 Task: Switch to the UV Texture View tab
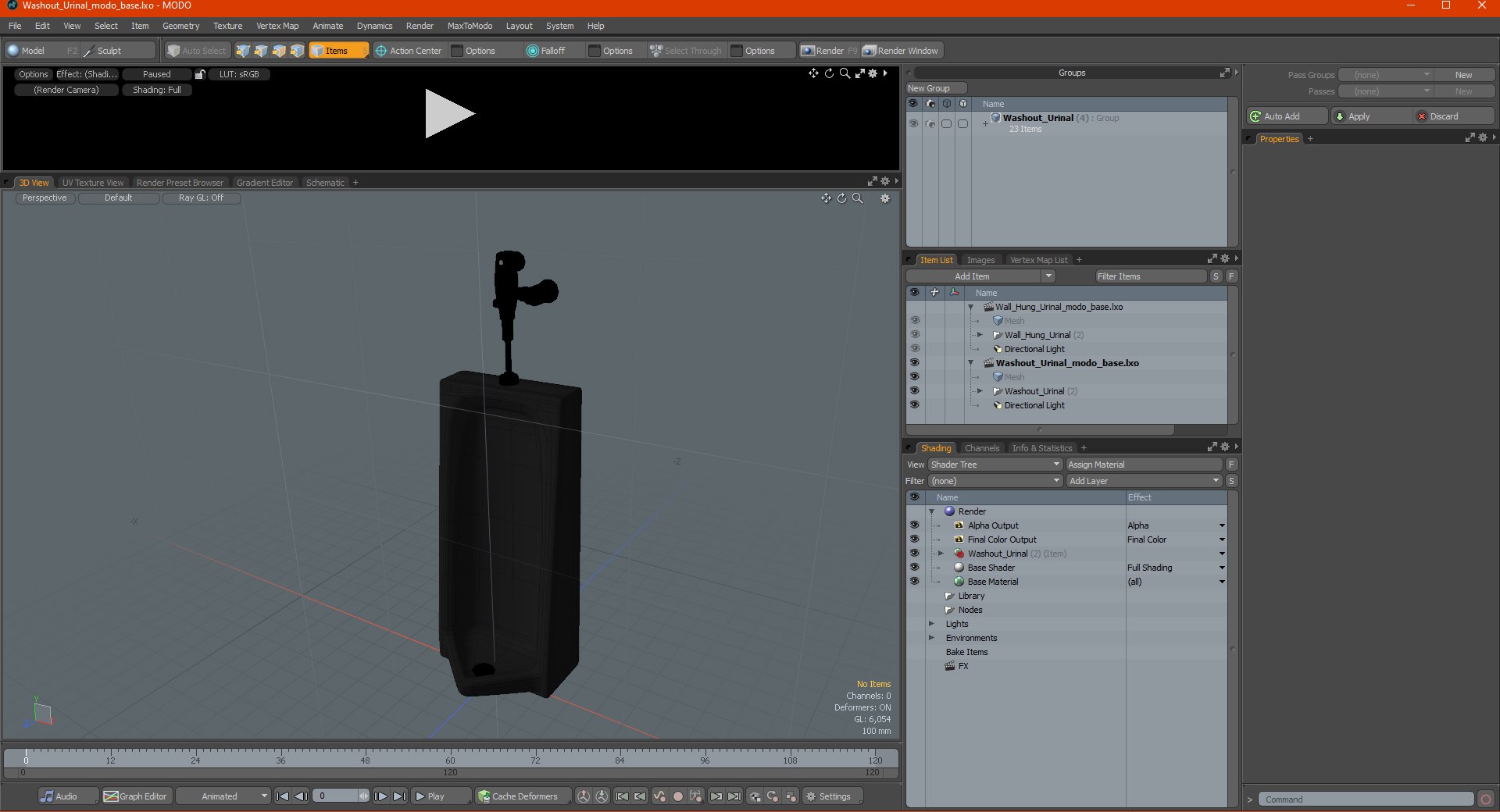(92, 183)
